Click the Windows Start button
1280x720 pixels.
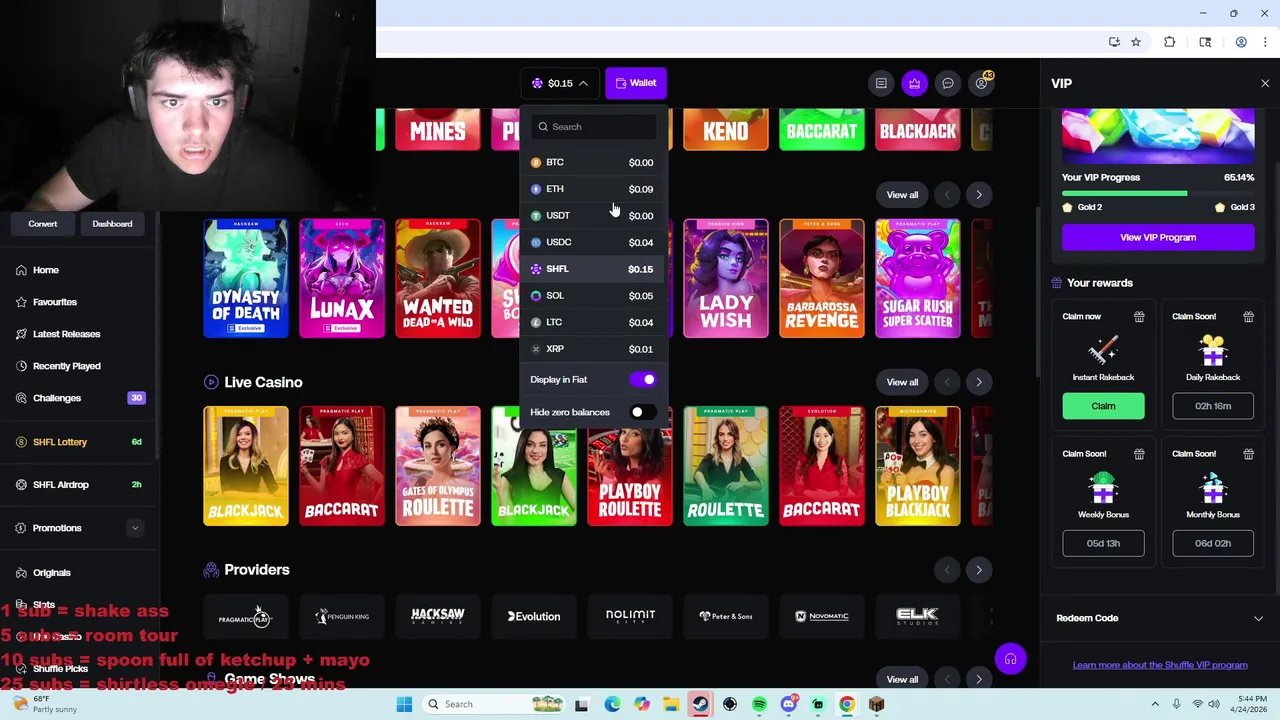[x=404, y=704]
